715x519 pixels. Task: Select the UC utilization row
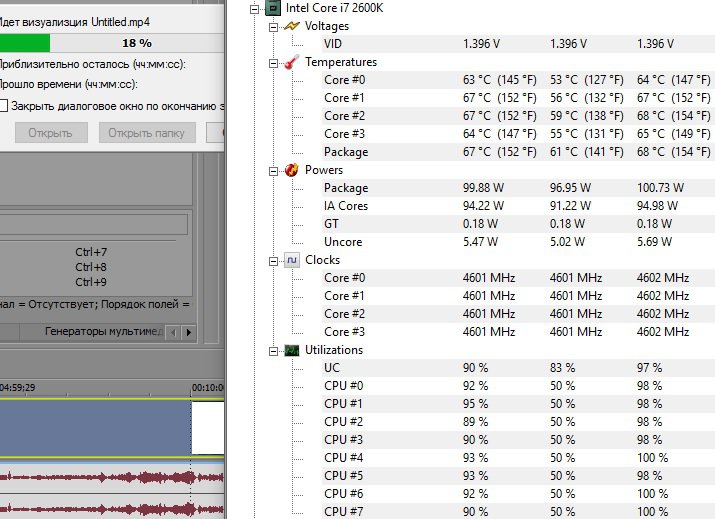(519, 368)
